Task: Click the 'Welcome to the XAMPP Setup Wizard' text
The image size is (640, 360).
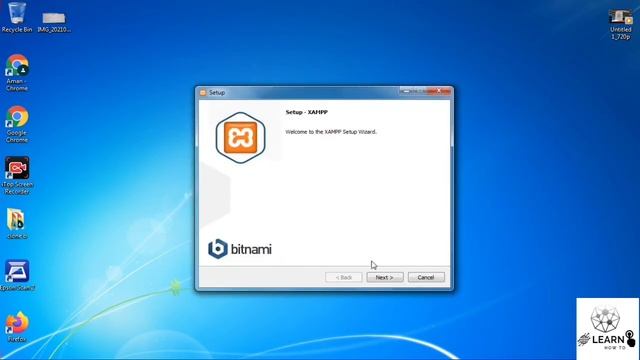Action: pos(331,132)
